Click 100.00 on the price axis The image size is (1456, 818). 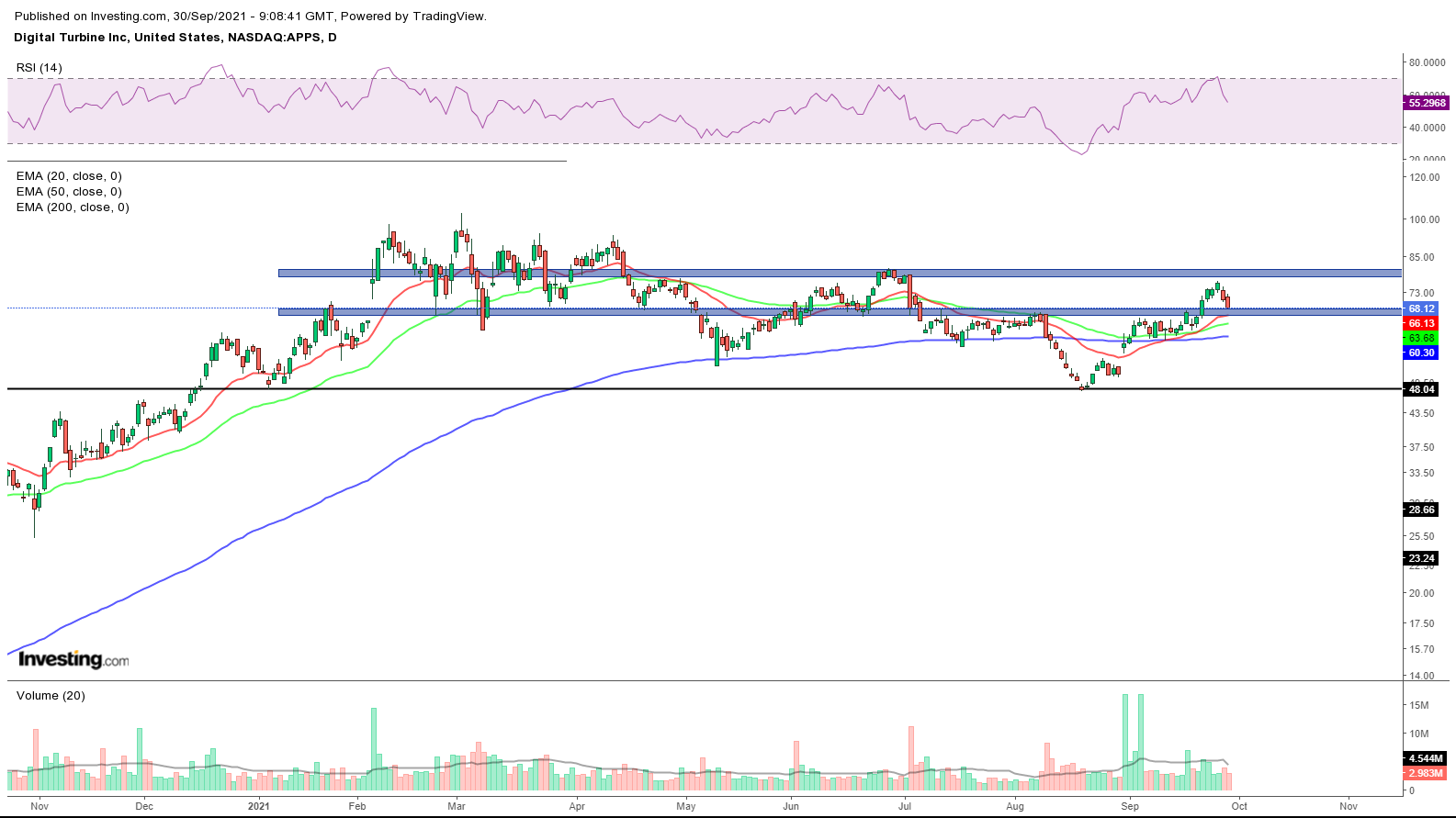point(1424,219)
